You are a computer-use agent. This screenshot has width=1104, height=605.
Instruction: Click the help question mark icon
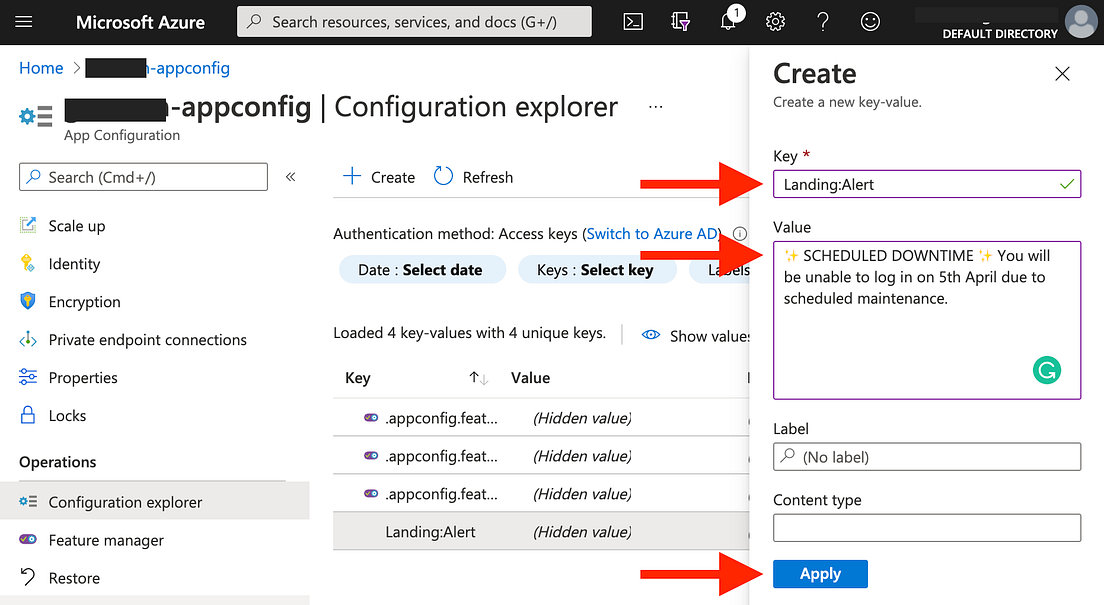click(x=823, y=21)
